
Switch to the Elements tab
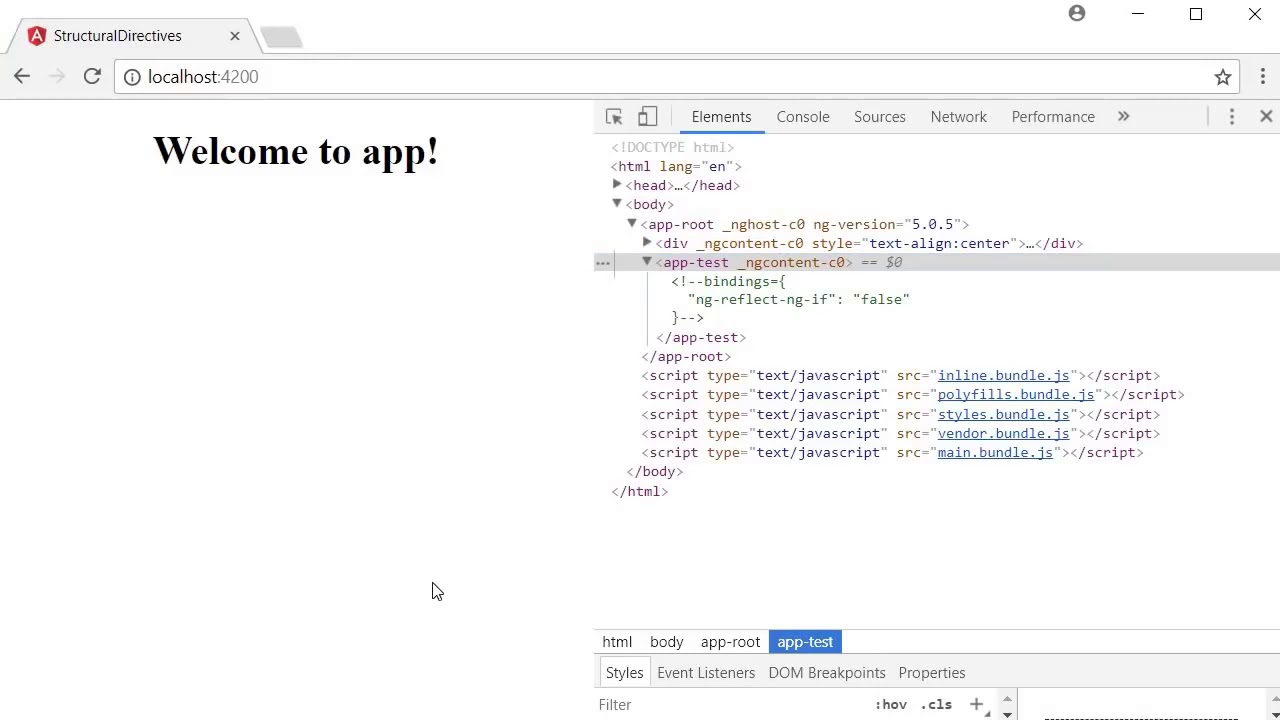(x=721, y=117)
